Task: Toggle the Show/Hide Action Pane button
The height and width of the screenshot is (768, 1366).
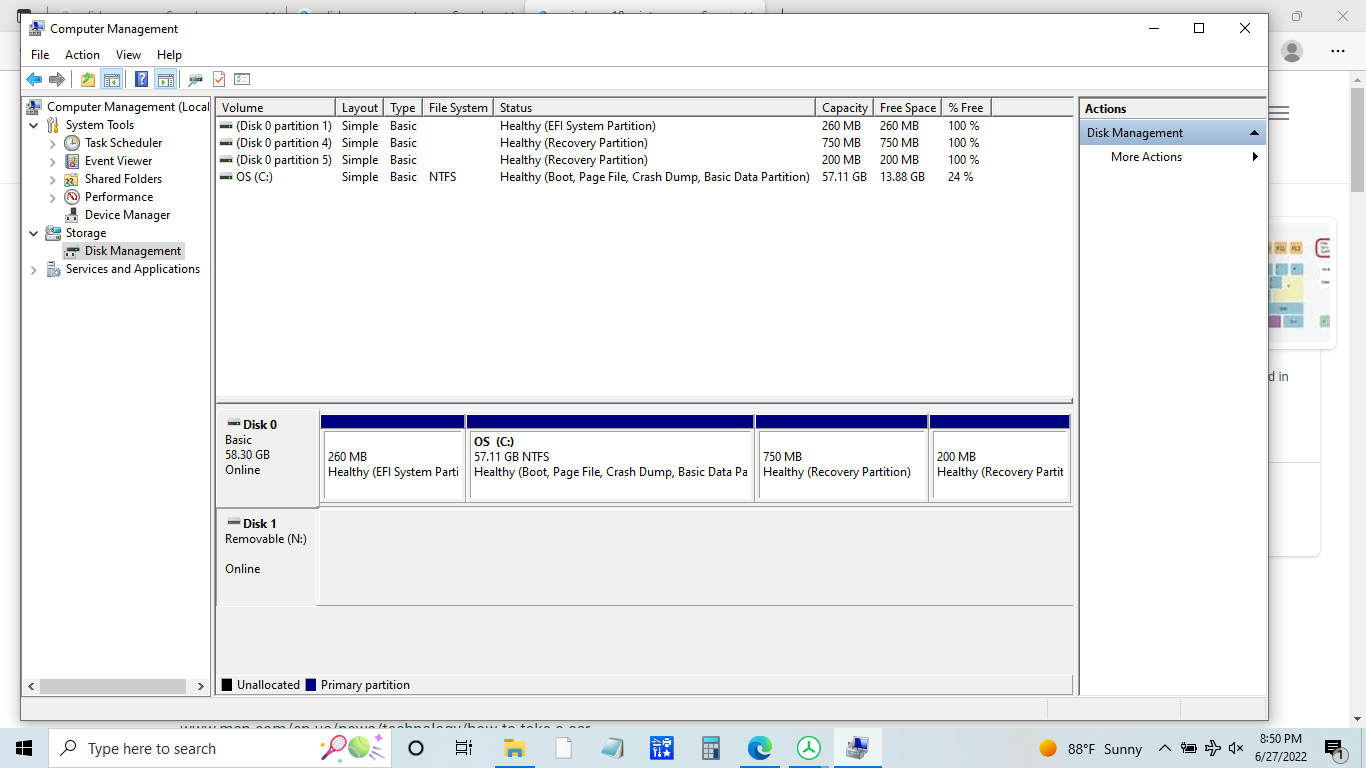Action: point(165,80)
